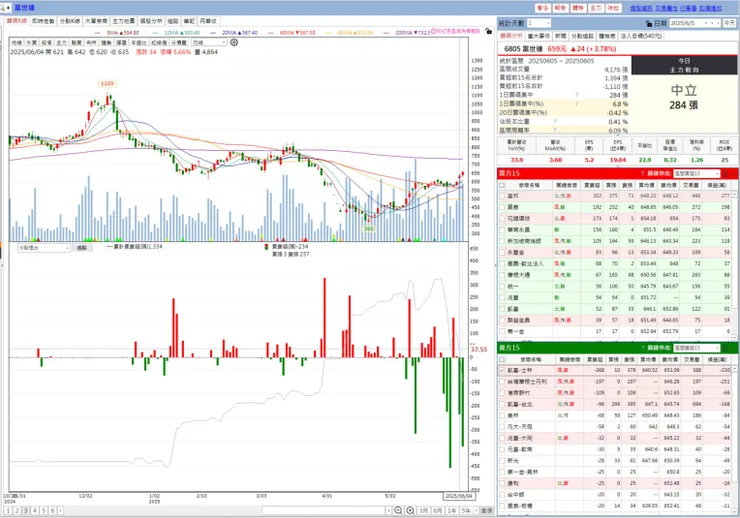Tick the select-all checkbox in the 買方15 header
Viewport: 740px width, 518px height.
(502, 185)
